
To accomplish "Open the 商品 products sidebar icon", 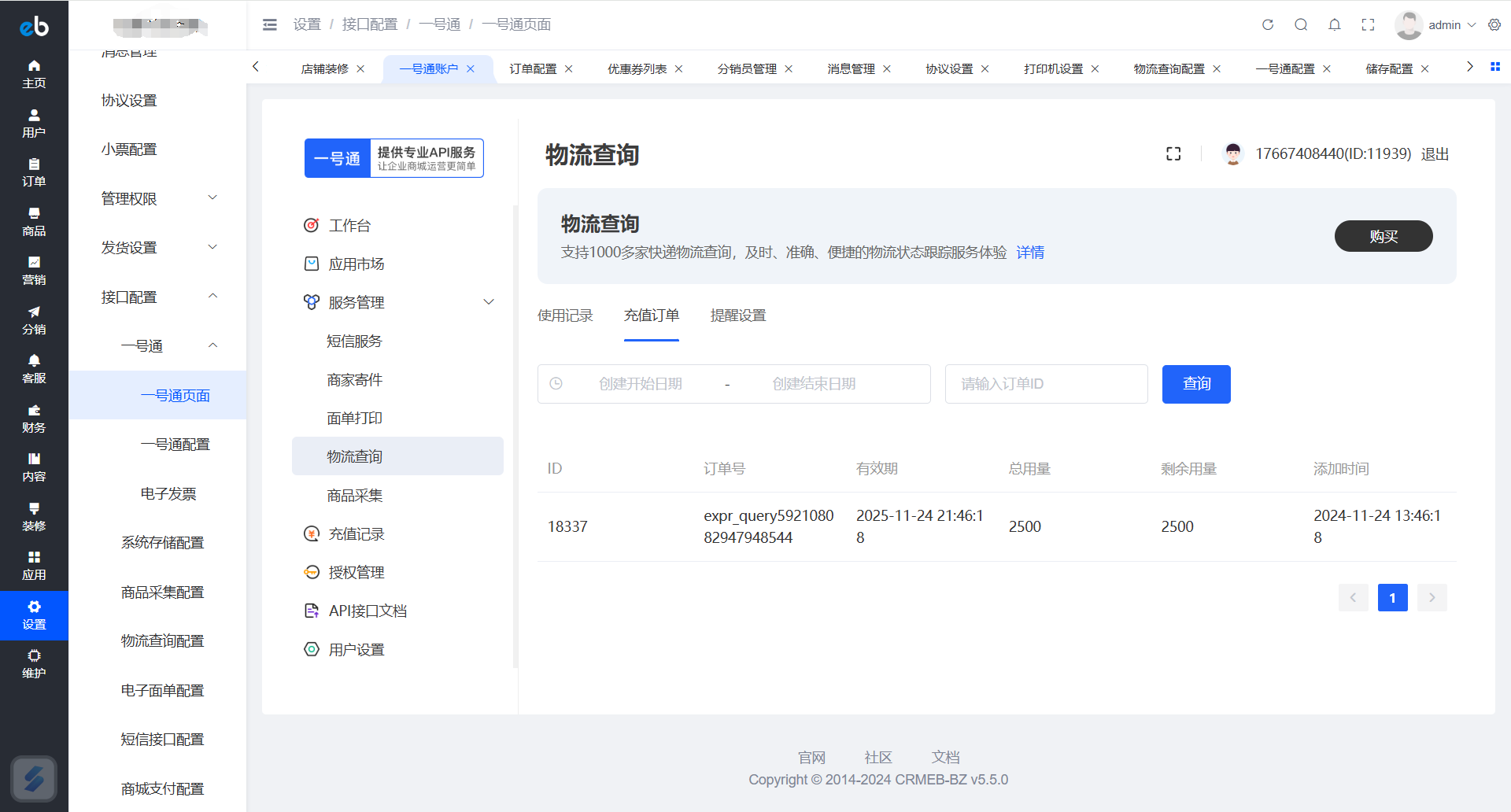I will pos(34,222).
